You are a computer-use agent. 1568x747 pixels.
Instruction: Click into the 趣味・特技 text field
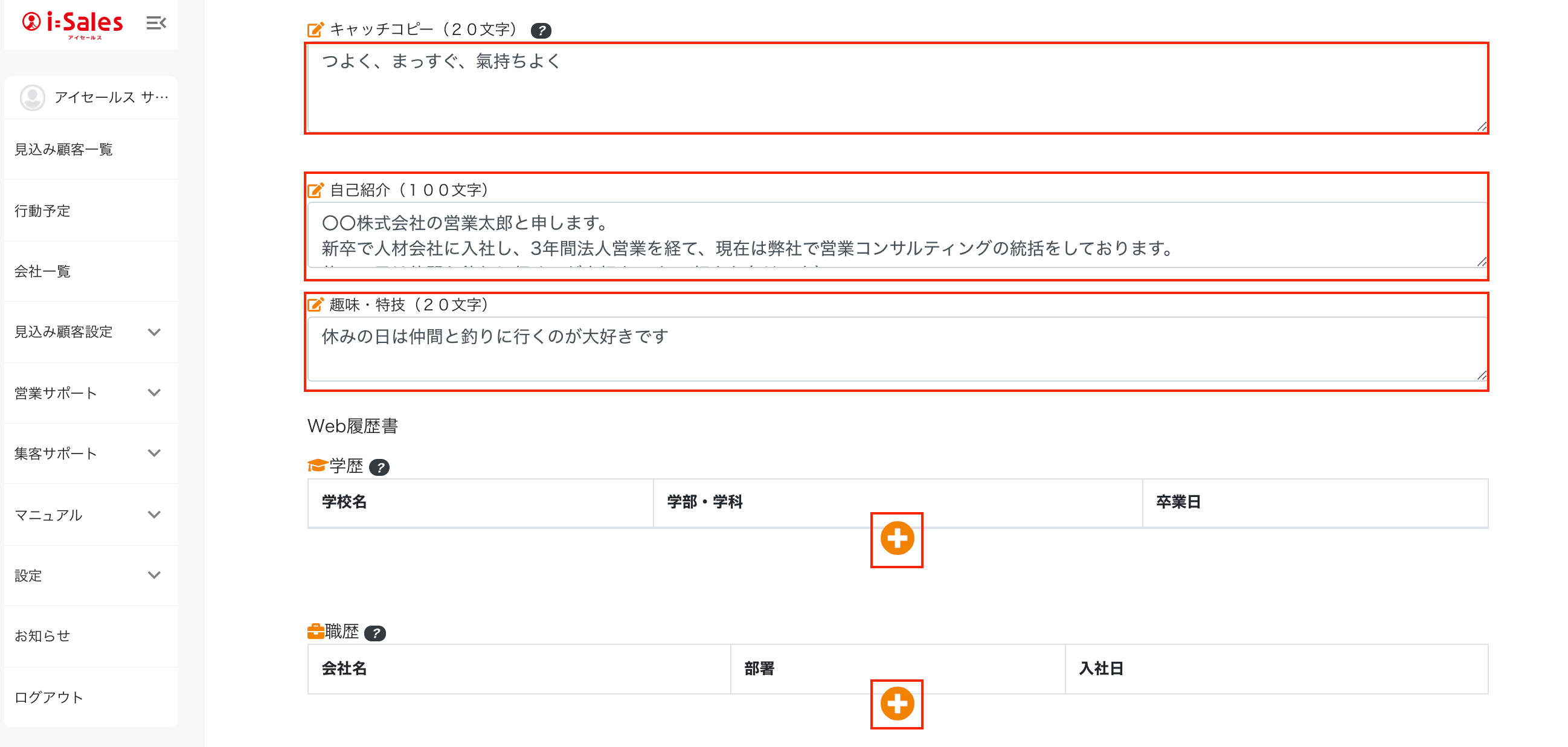[x=896, y=349]
